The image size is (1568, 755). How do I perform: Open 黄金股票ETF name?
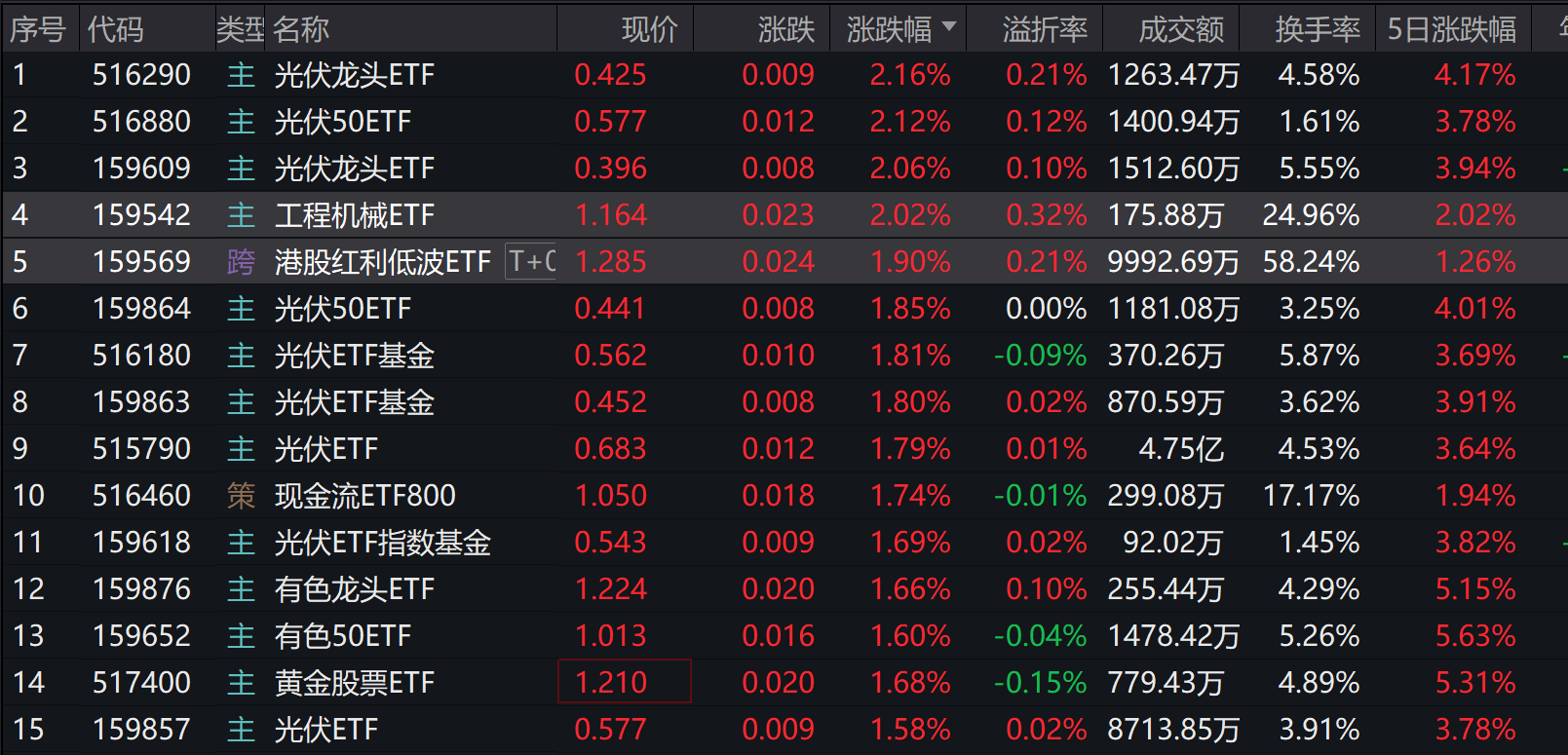(355, 683)
